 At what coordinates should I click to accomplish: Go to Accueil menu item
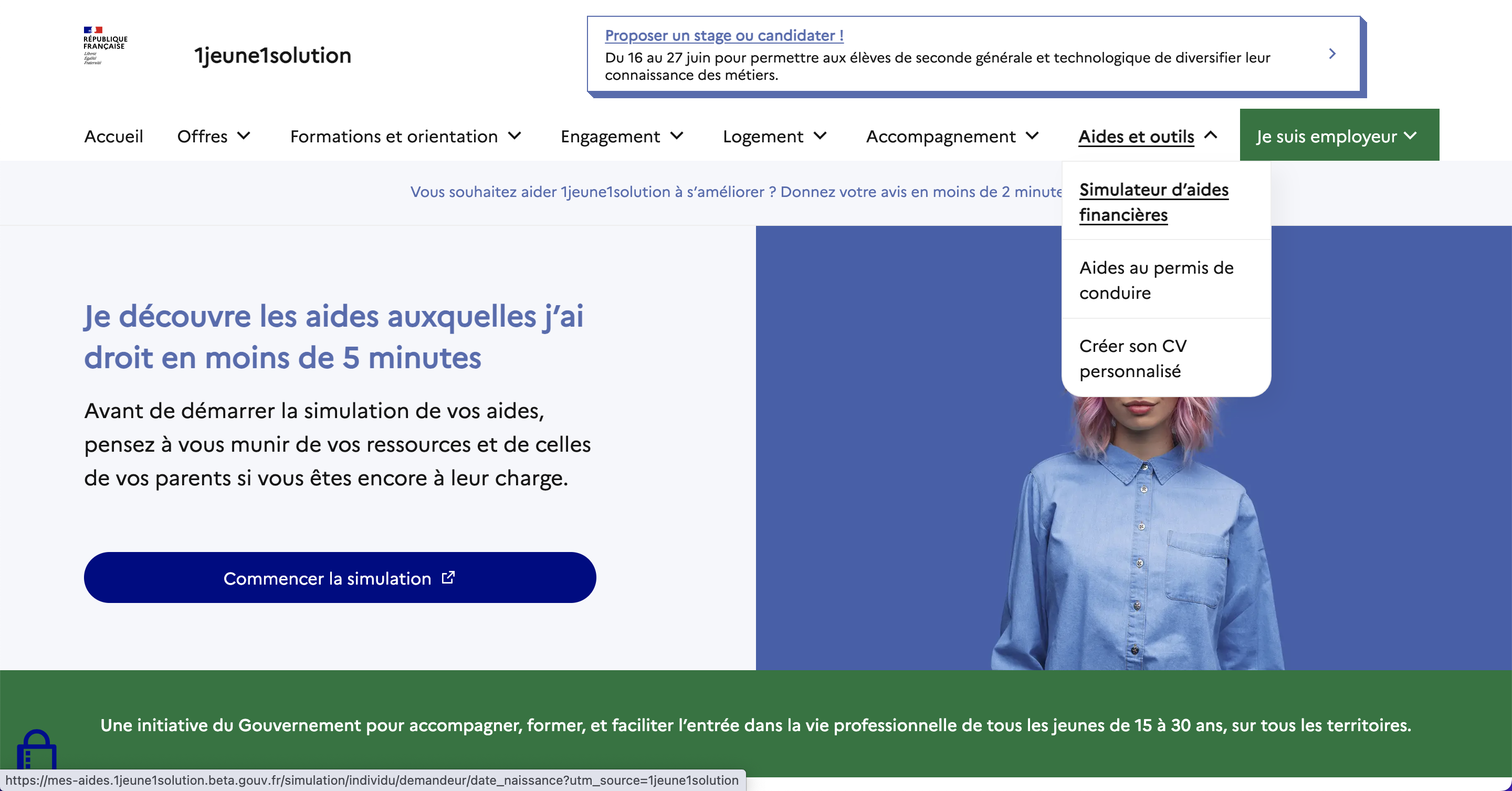pos(113,136)
